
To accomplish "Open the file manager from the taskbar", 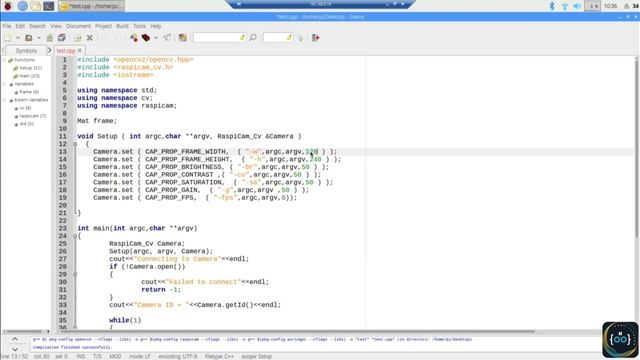I will coord(36,6).
